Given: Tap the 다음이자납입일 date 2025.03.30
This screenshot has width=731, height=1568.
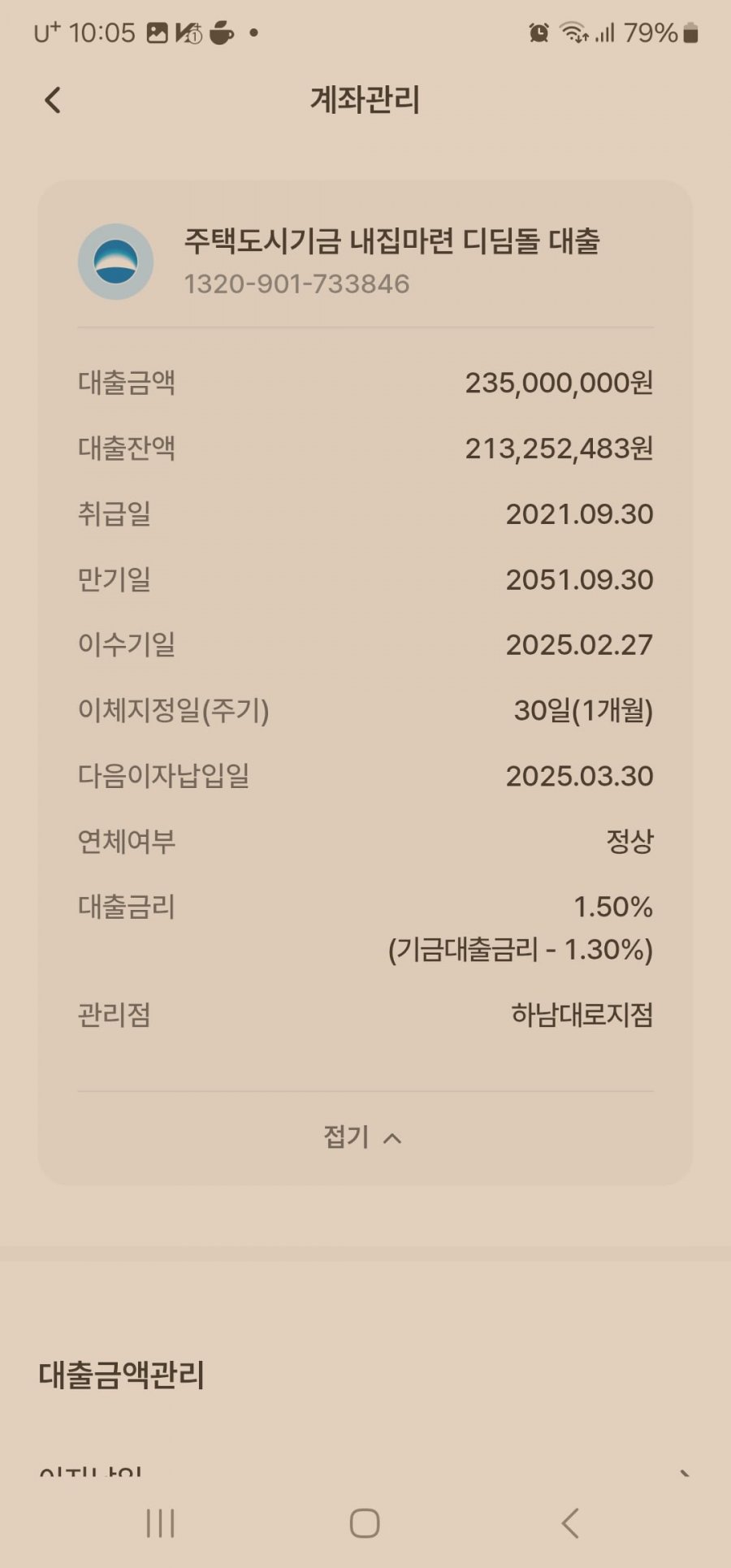Looking at the screenshot, I should [579, 776].
